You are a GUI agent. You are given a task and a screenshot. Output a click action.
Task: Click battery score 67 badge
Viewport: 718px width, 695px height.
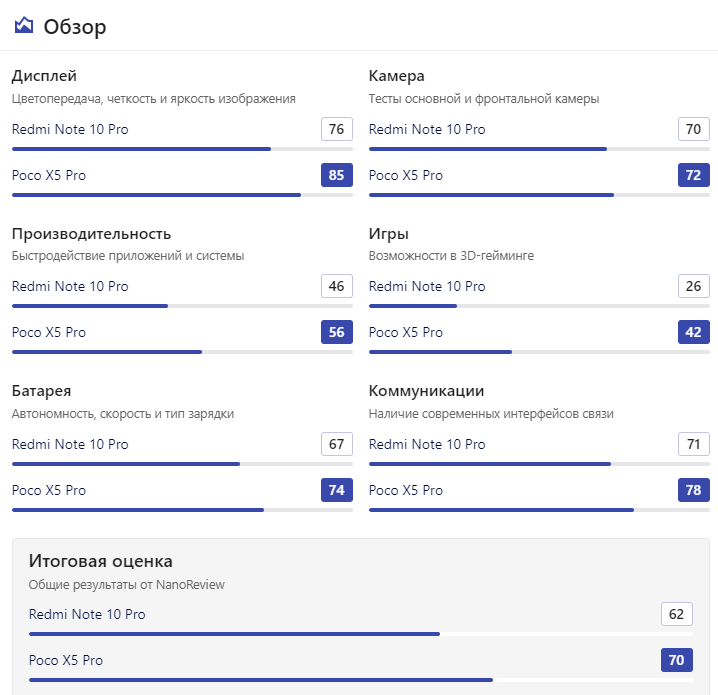click(337, 444)
